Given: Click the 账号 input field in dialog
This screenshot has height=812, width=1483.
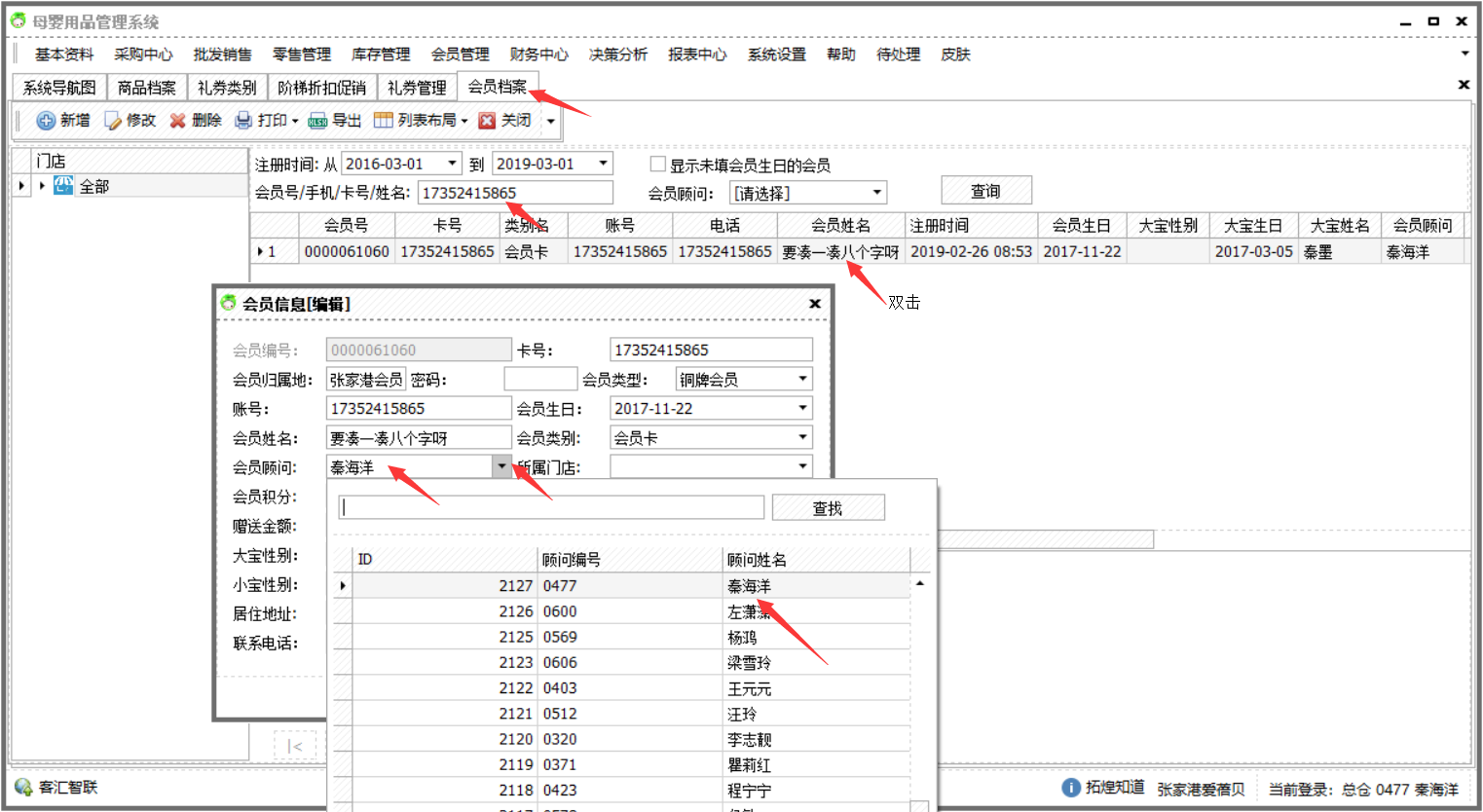Looking at the screenshot, I should click(419, 408).
